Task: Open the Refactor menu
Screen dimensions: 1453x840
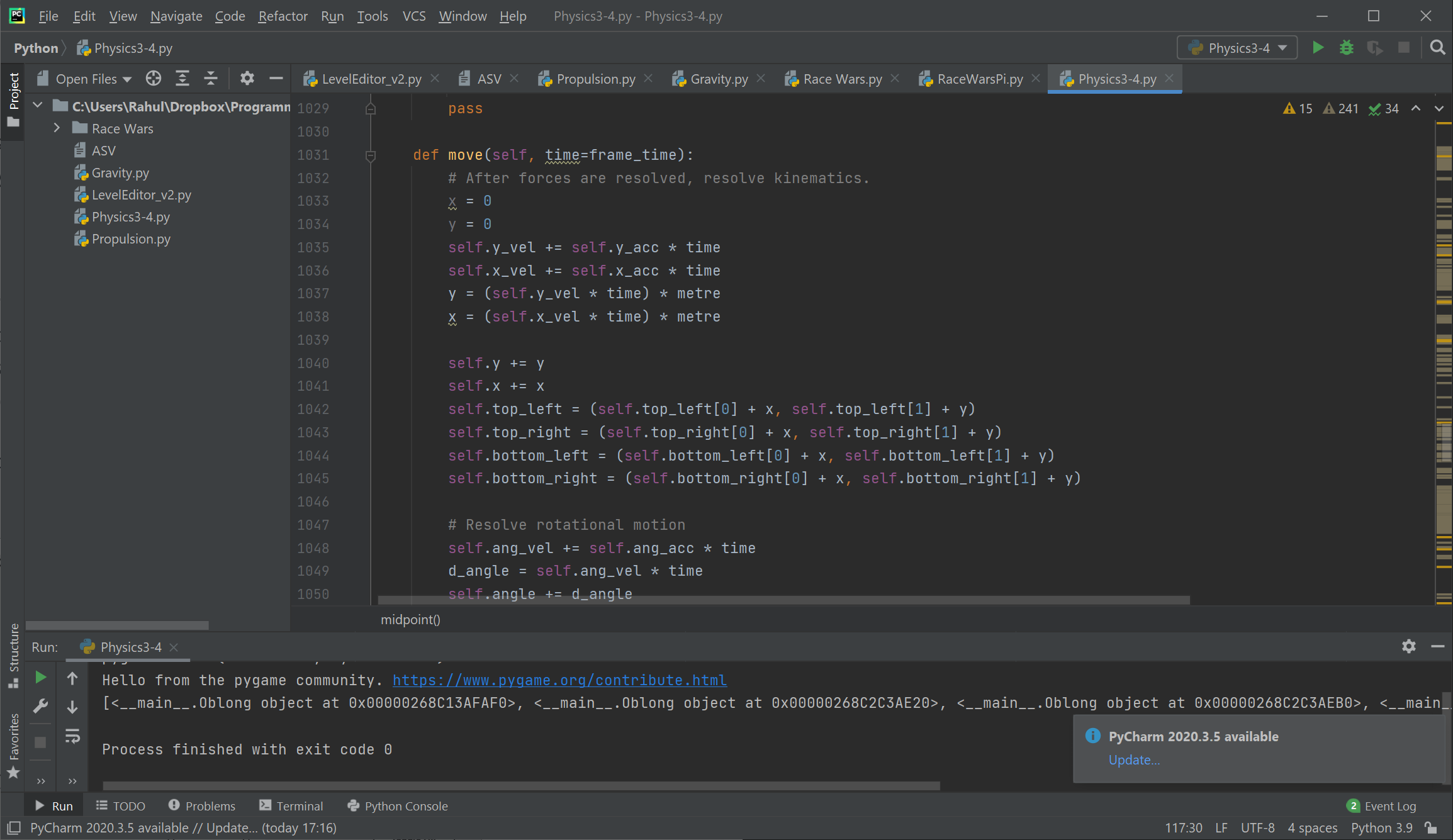Action: pyautogui.click(x=283, y=16)
